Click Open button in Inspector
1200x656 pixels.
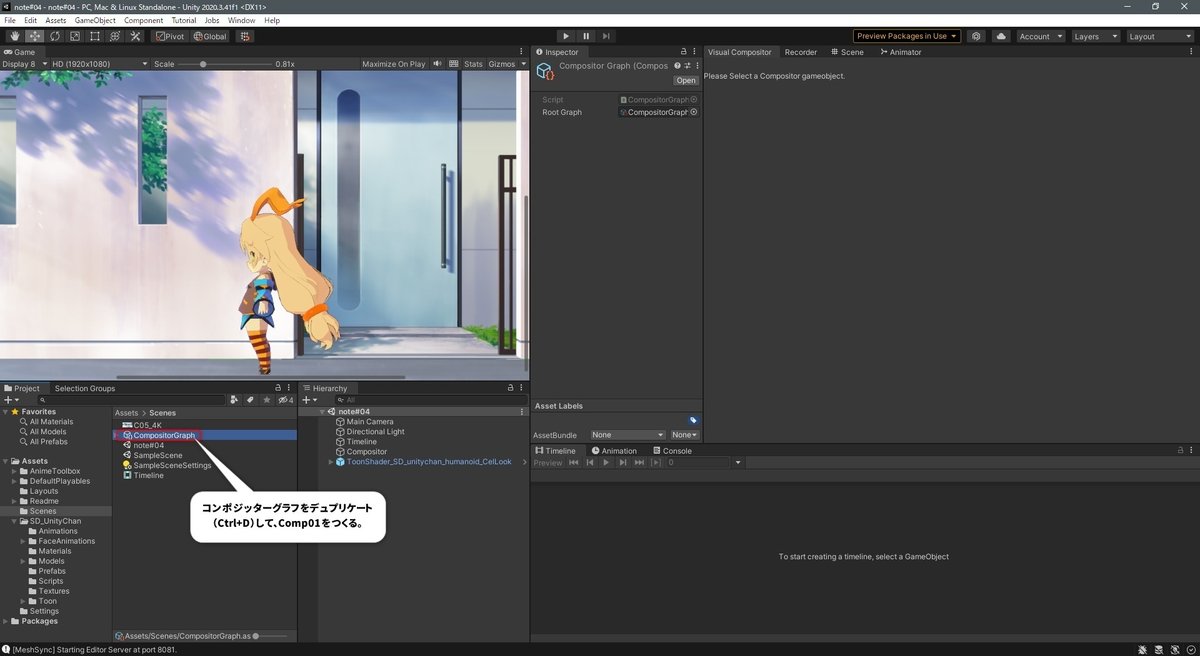pyautogui.click(x=686, y=80)
